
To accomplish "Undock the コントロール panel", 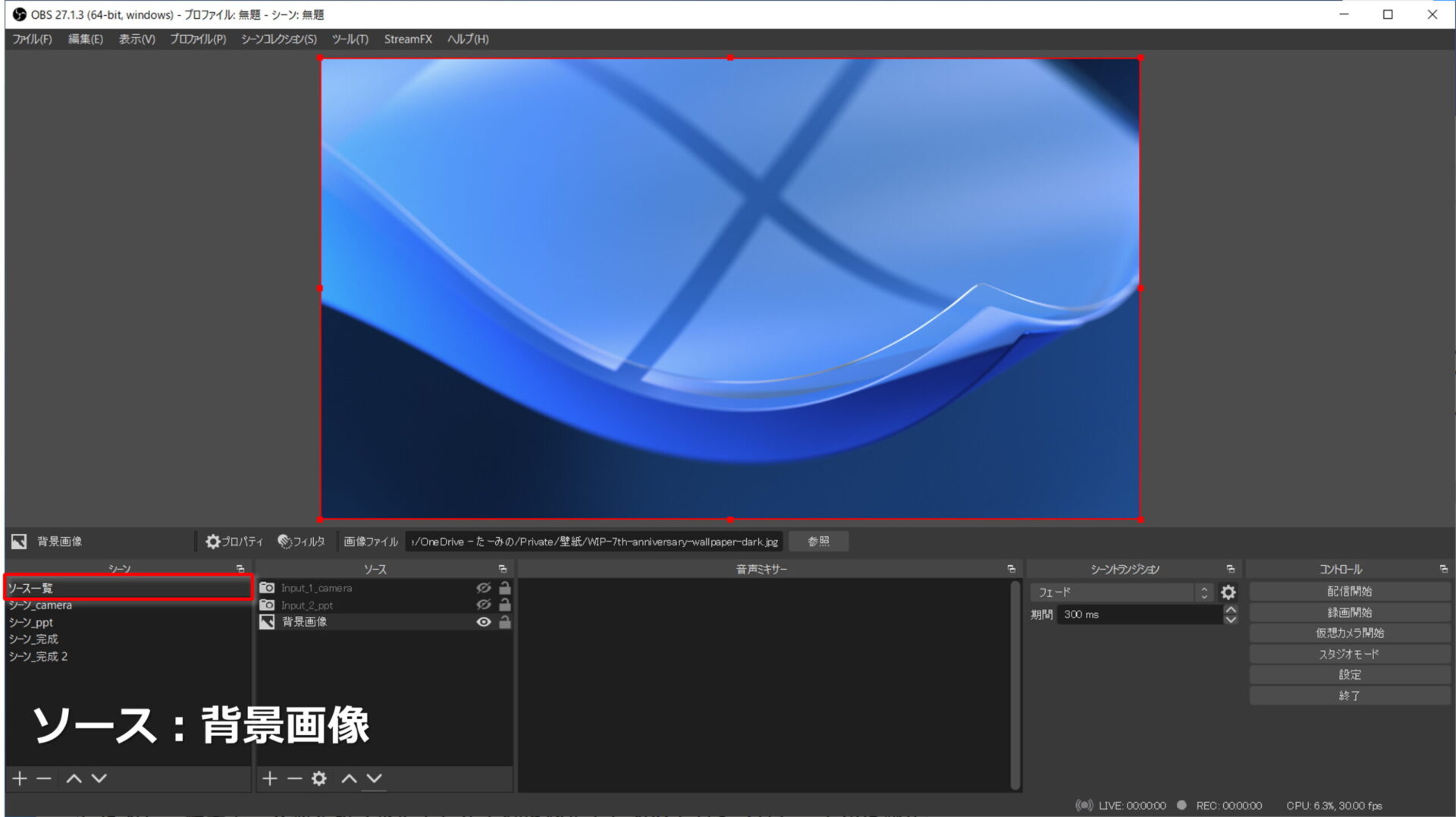I will [1443, 569].
